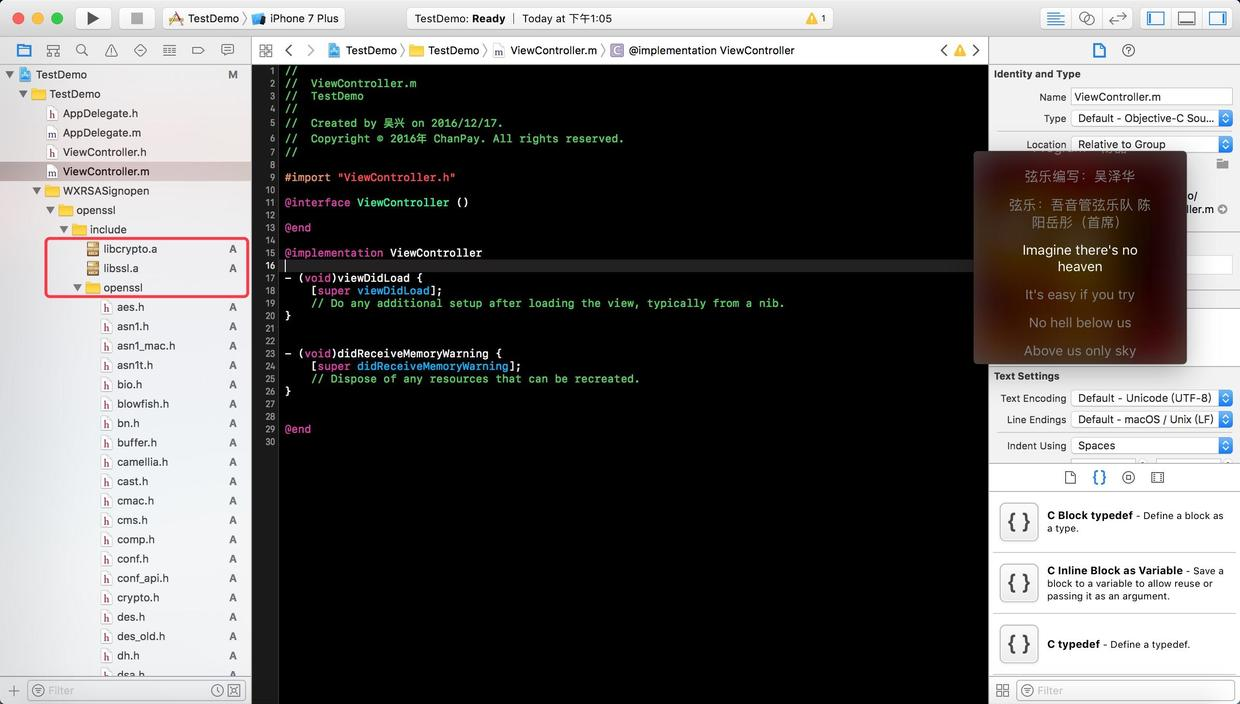Show the Code Snippet library
The width and height of the screenshot is (1240, 704).
1099,478
